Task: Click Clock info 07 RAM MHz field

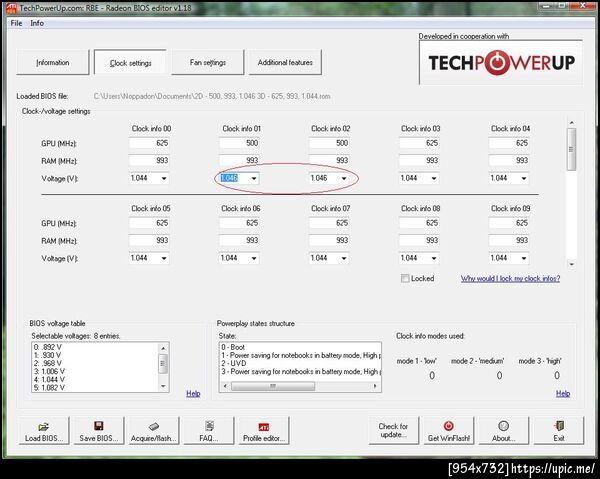Action: pos(329,240)
